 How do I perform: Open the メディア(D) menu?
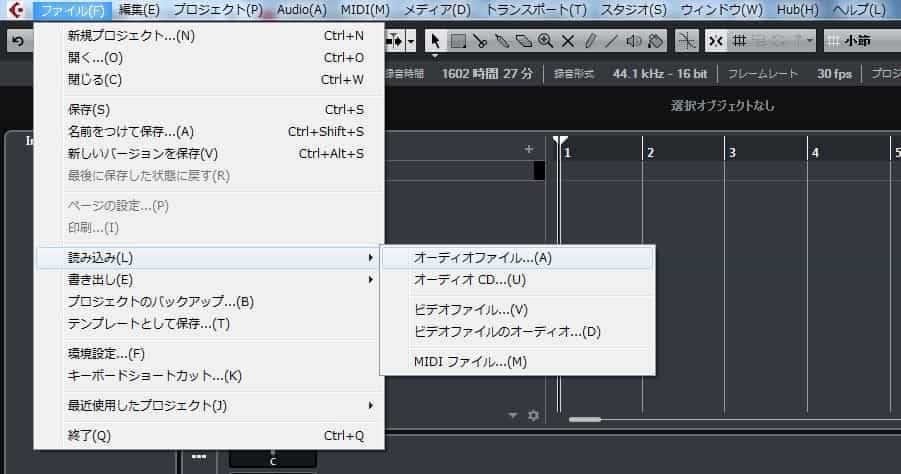(437, 10)
